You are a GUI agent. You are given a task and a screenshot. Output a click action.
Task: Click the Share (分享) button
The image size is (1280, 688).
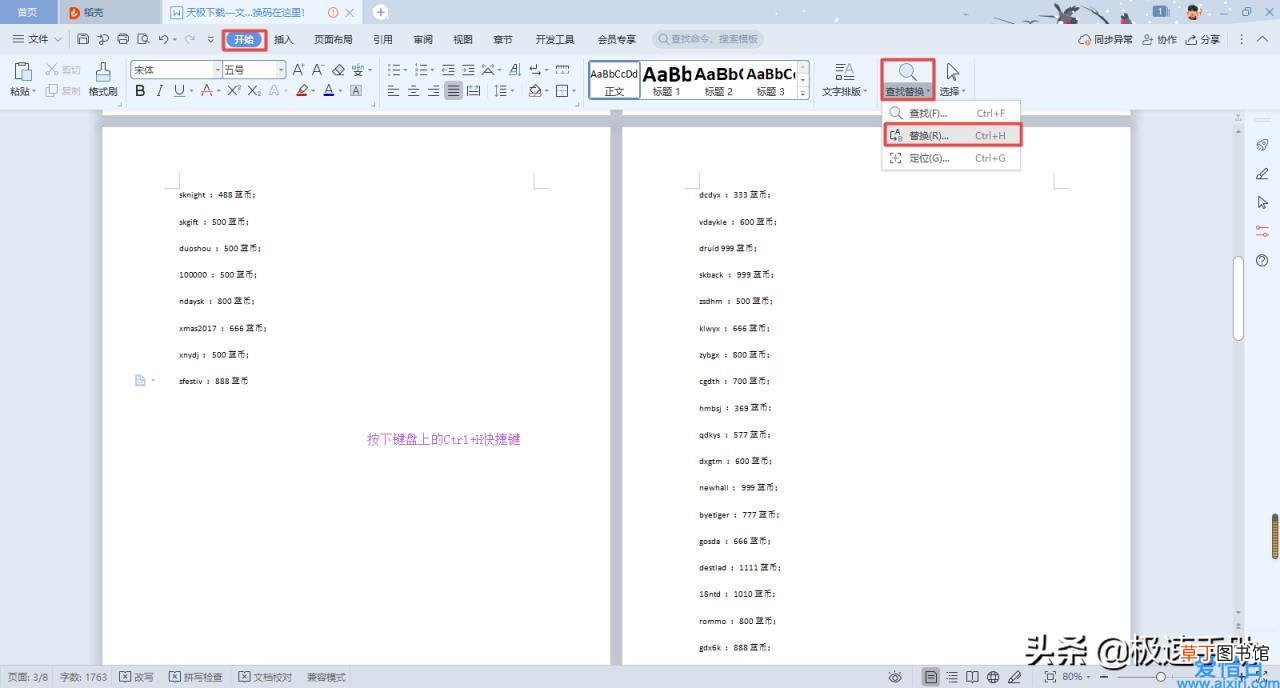[1204, 40]
